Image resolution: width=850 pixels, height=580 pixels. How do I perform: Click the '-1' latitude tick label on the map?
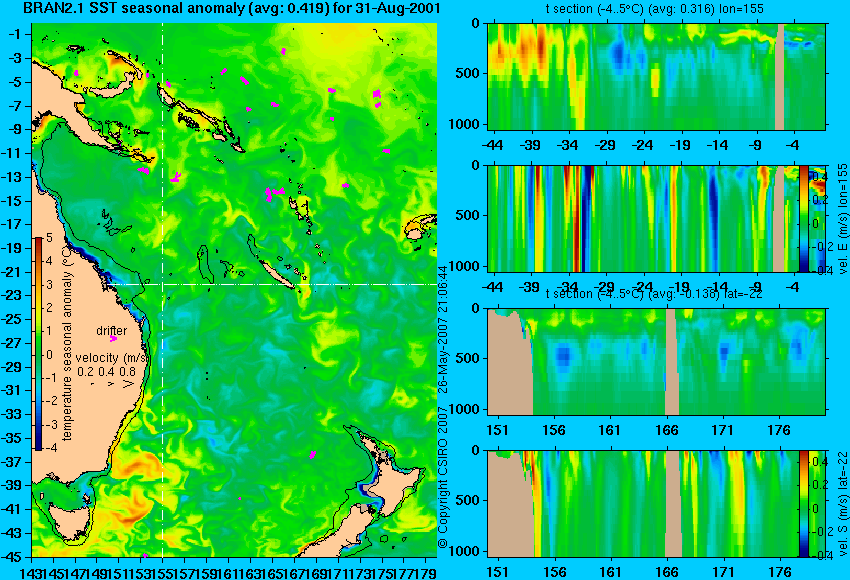(15, 34)
